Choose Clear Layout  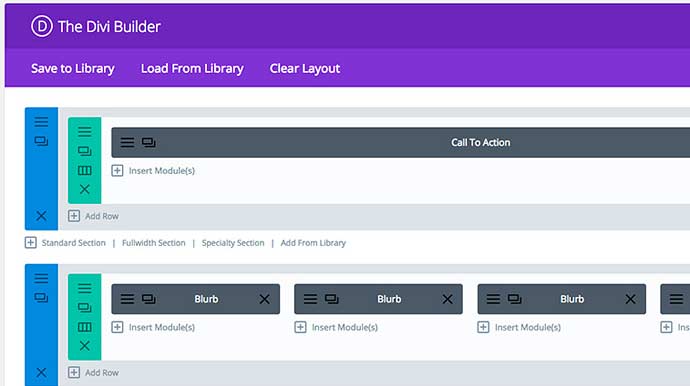pos(305,68)
